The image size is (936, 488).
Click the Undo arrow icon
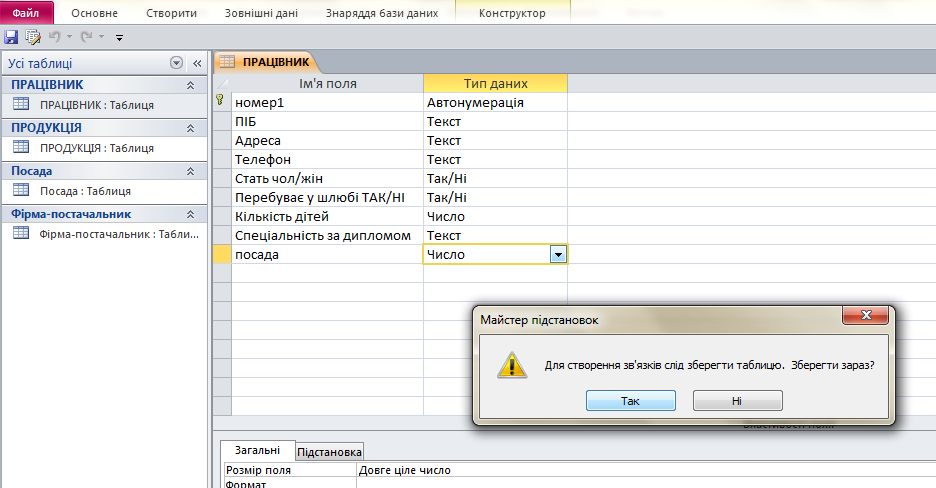coord(54,37)
